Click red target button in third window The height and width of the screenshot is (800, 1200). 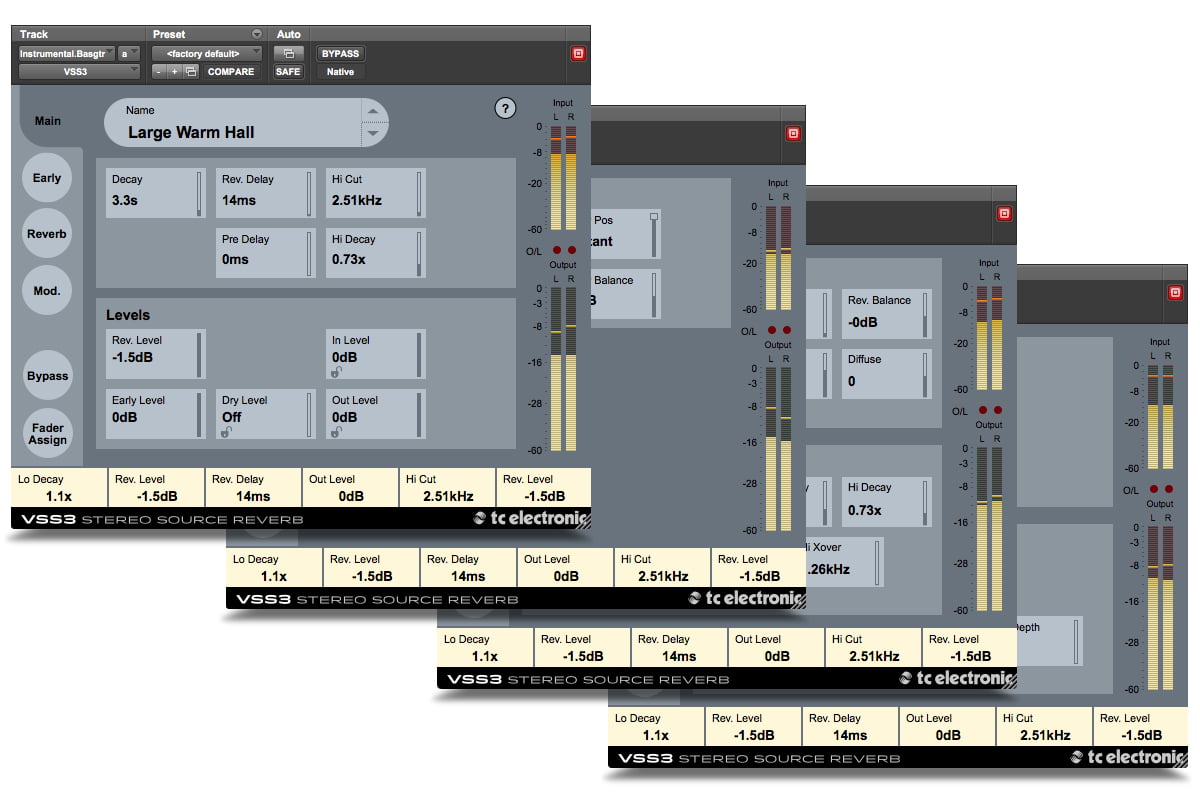pyautogui.click(x=1004, y=213)
